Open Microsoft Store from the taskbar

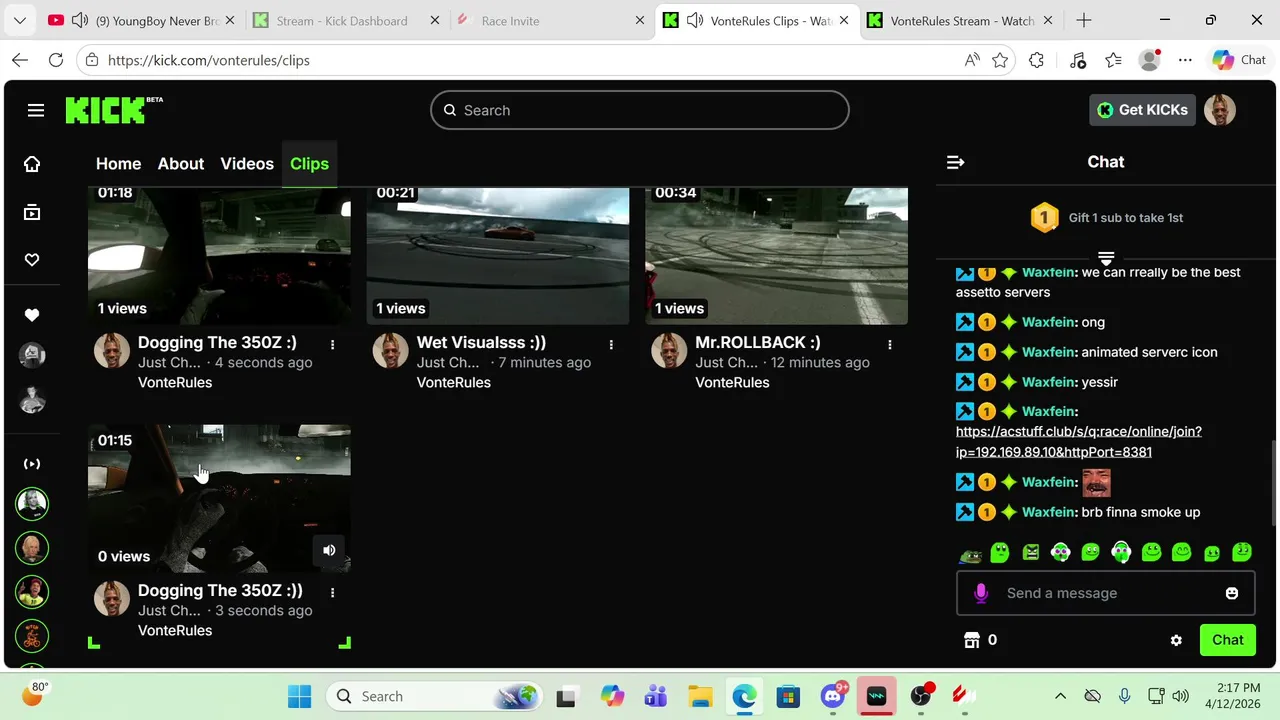pos(788,696)
